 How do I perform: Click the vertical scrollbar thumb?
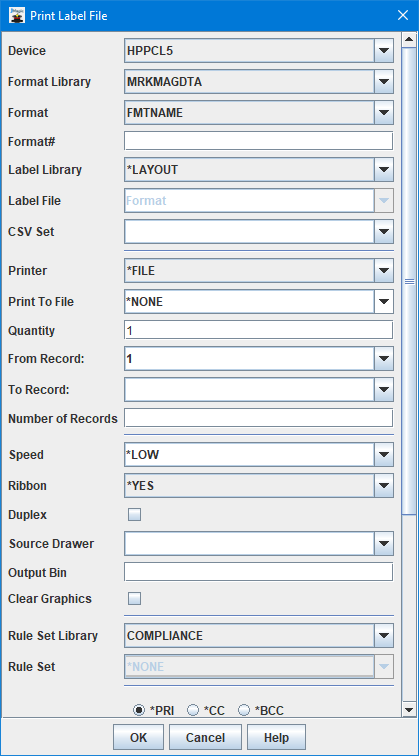(409, 281)
